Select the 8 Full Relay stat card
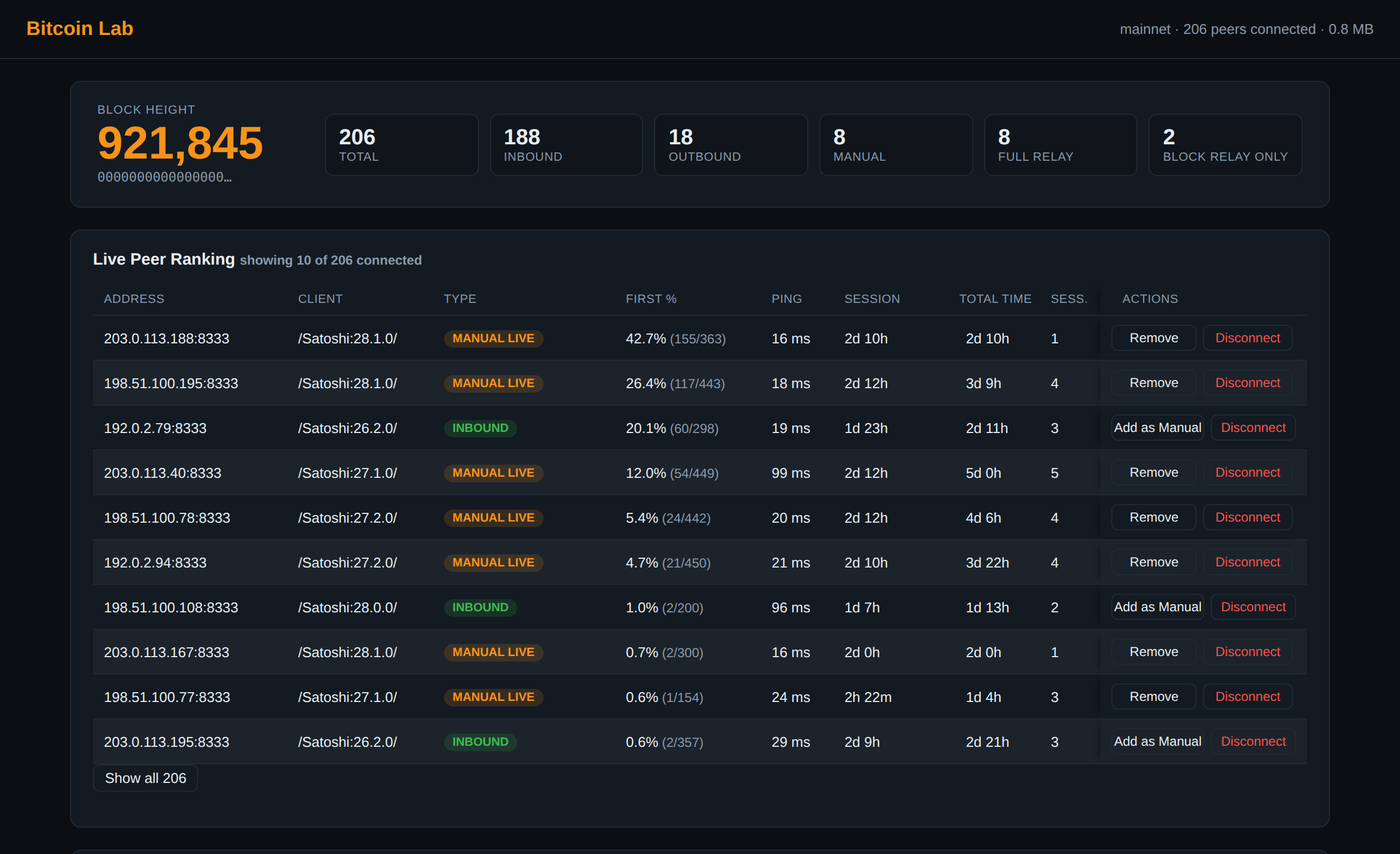The height and width of the screenshot is (854, 1400). [1060, 145]
